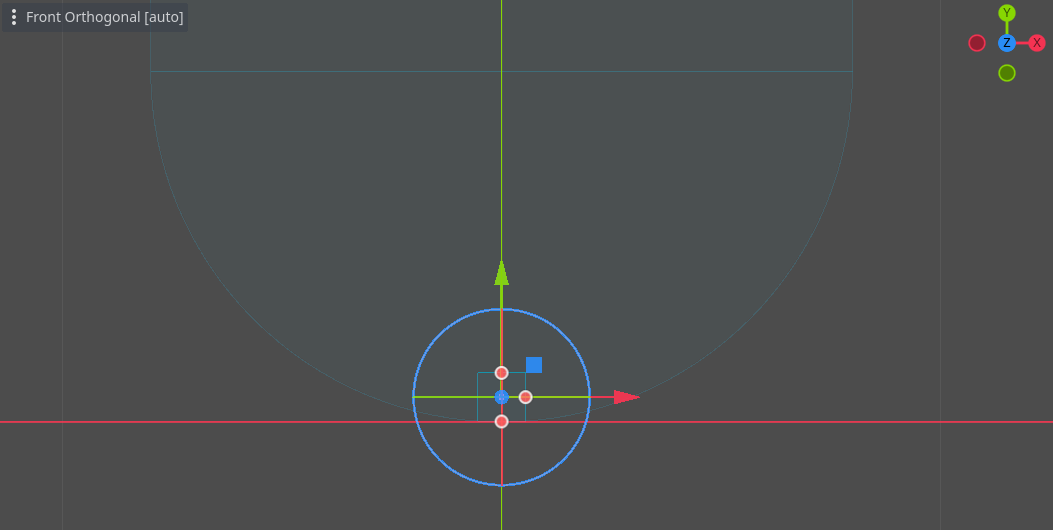Click the Front Orthogonal [auto] view label
Screen dimensions: 1053x530
pos(104,17)
